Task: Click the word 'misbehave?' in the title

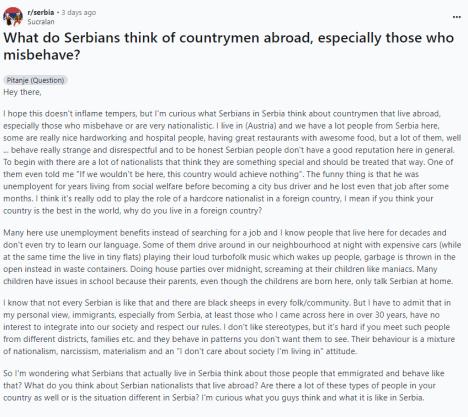Action: 42,55
